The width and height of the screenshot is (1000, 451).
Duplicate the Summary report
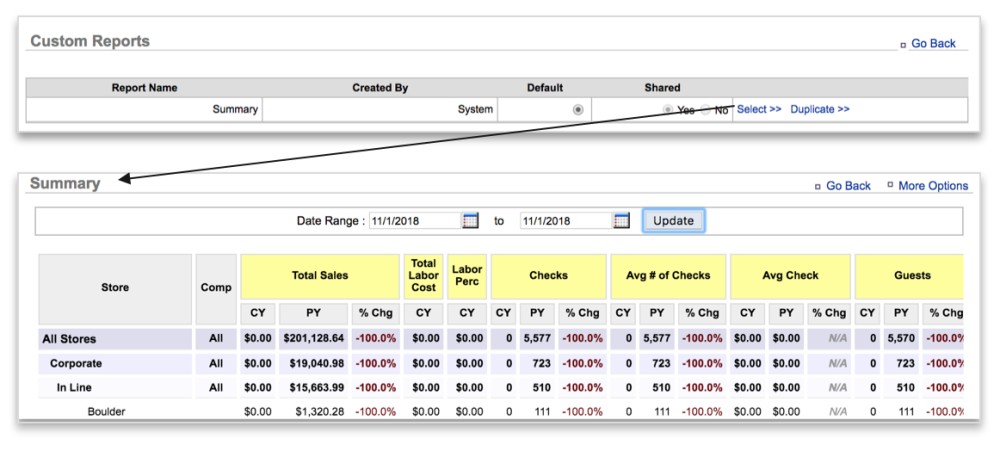pyautogui.click(x=820, y=109)
